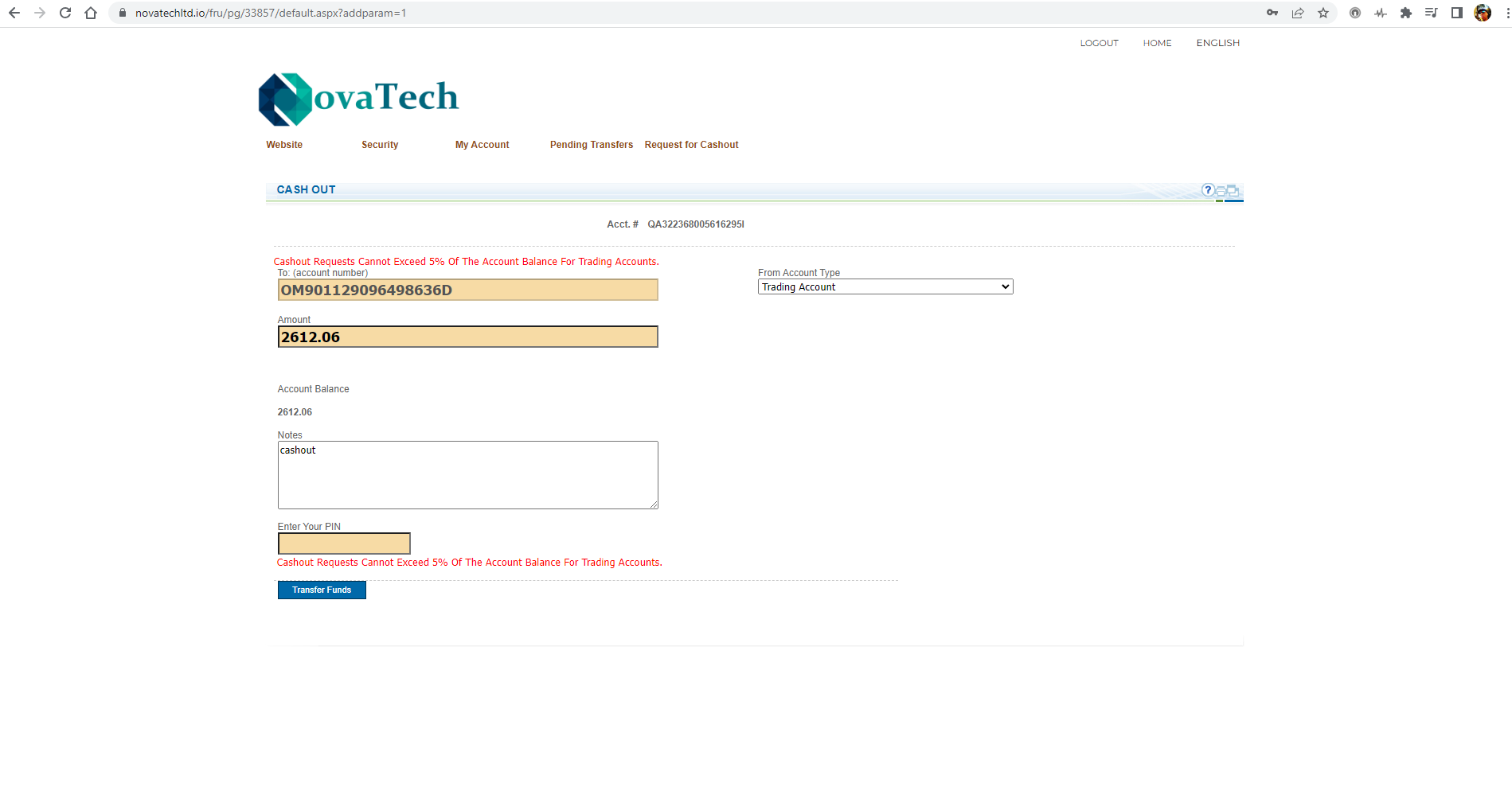Share this page from address bar

click(x=1298, y=13)
